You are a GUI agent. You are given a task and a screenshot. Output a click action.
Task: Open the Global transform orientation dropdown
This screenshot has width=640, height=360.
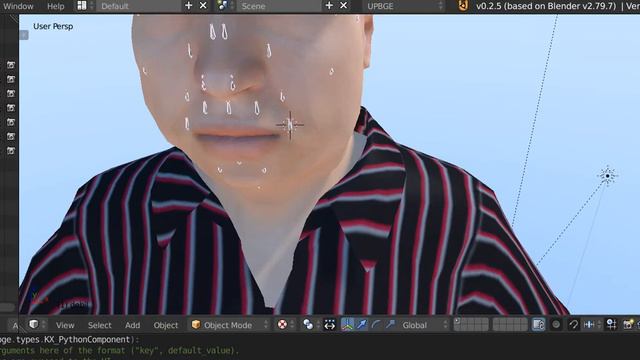point(424,325)
